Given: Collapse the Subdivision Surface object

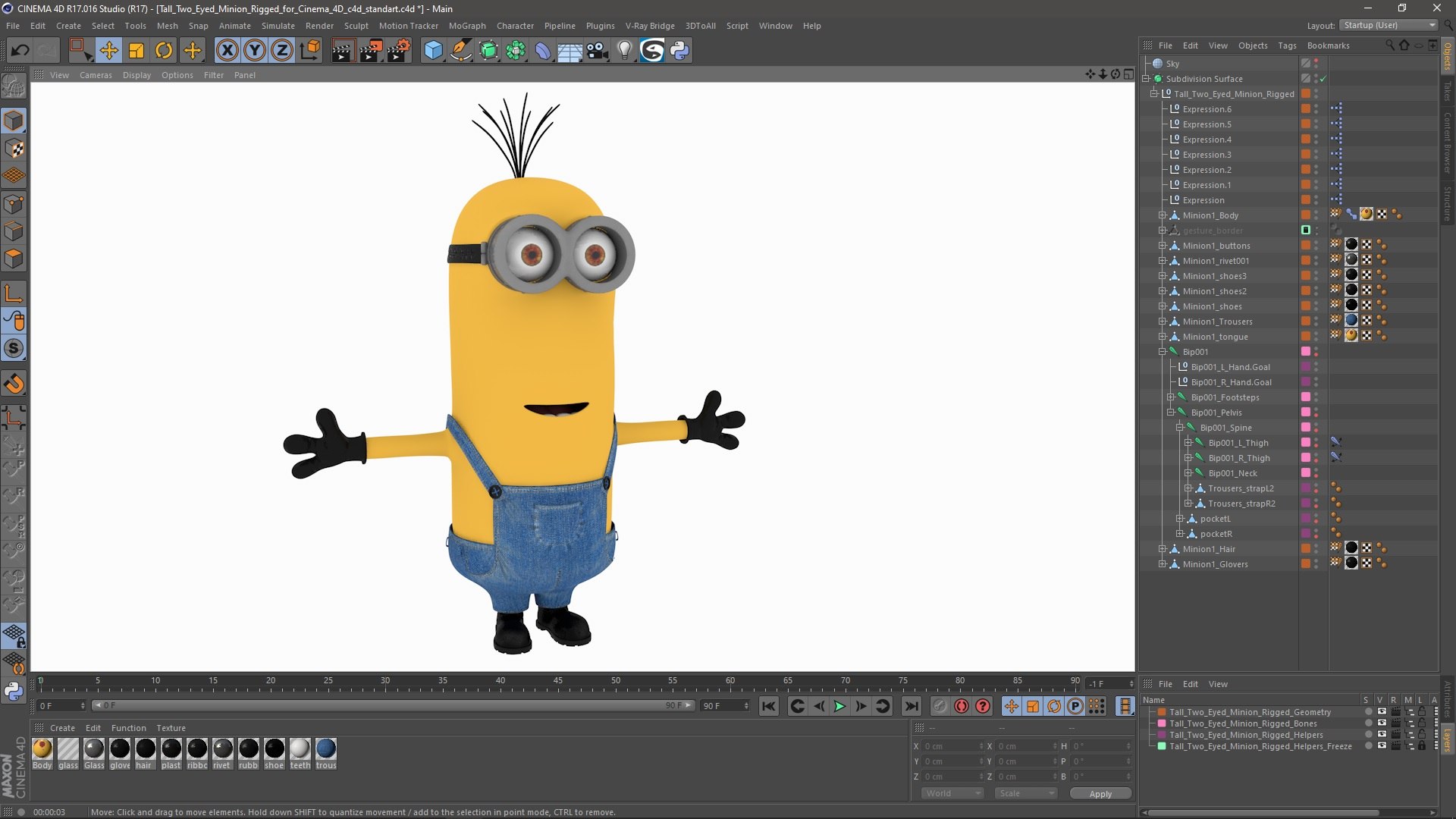Looking at the screenshot, I should (1147, 79).
